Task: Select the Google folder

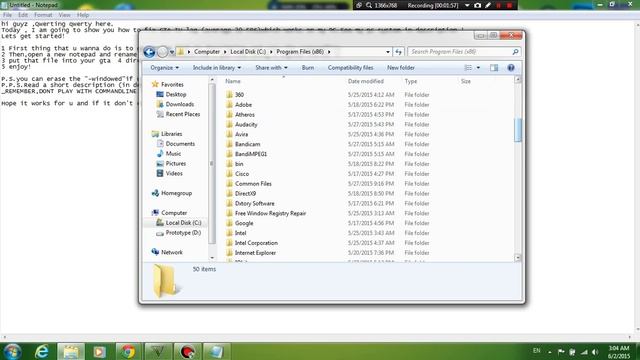Action: coord(244,223)
